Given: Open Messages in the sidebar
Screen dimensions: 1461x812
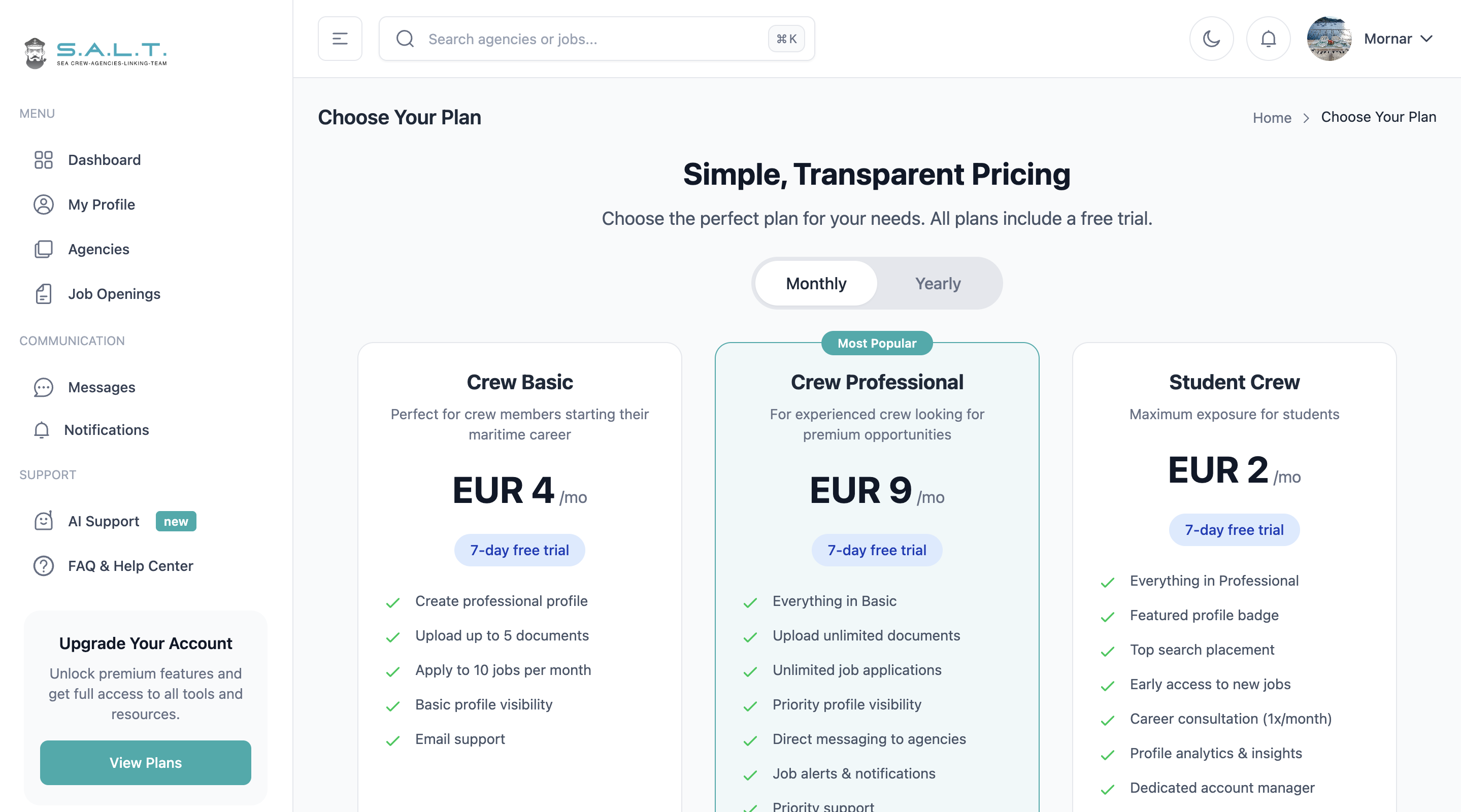Looking at the screenshot, I should 101,387.
